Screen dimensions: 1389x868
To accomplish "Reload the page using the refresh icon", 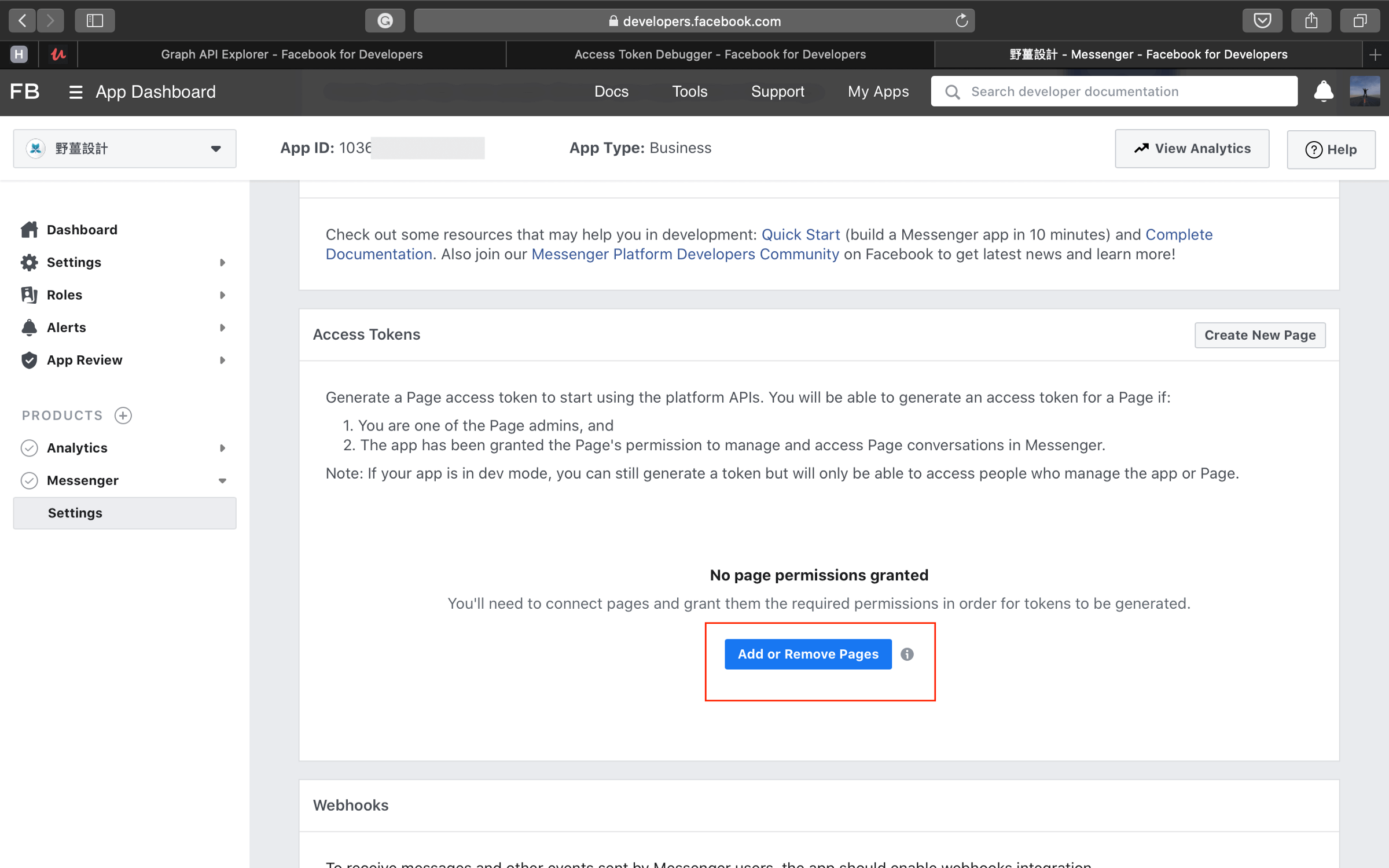I will point(961,21).
